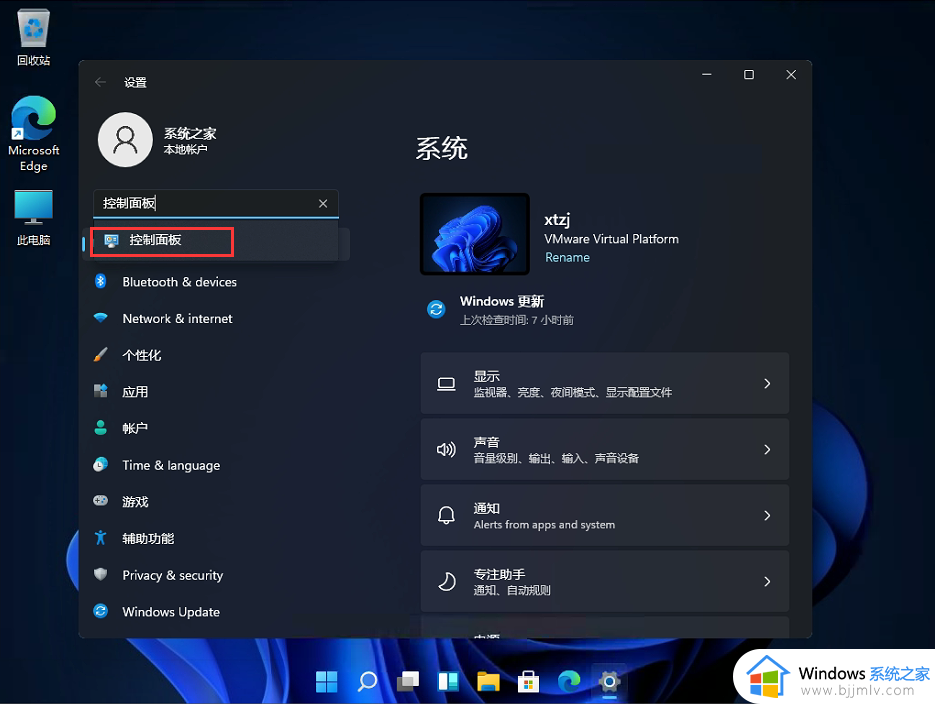The width and height of the screenshot is (935, 704).
Task: Open Time & language settings
Action: click(x=171, y=466)
